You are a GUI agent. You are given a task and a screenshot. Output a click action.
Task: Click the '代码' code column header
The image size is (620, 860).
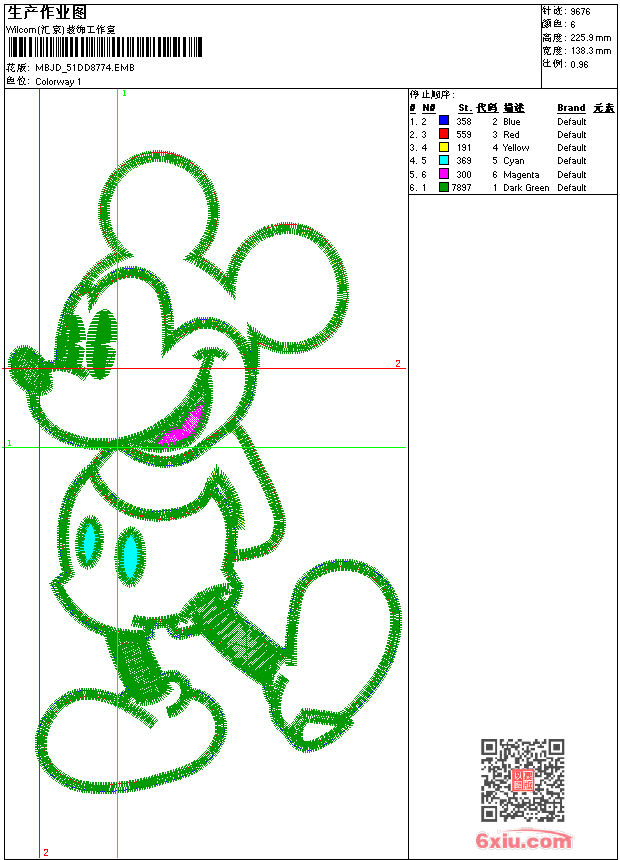(487, 108)
